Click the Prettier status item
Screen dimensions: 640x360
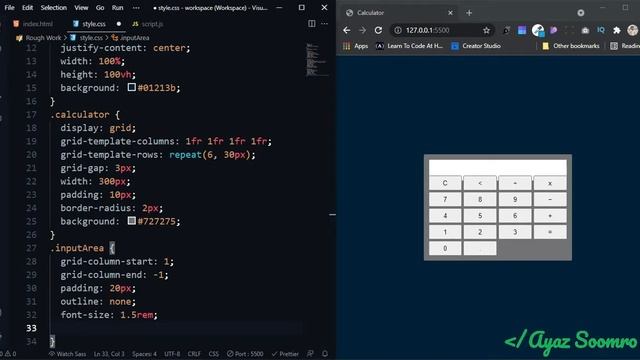[x=285, y=354]
